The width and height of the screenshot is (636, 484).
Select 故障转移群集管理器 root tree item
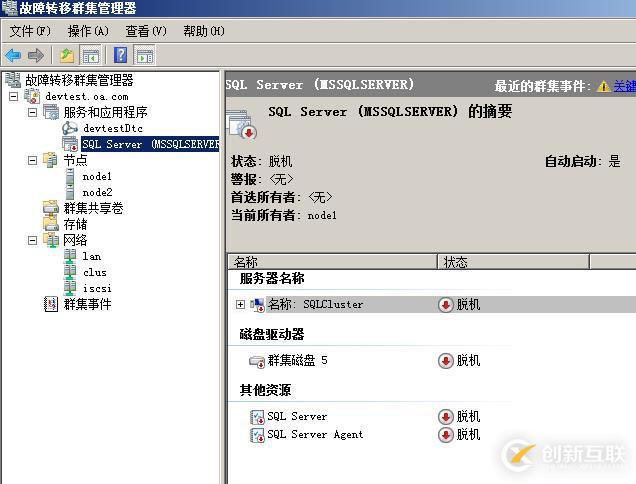pyautogui.click(x=79, y=80)
